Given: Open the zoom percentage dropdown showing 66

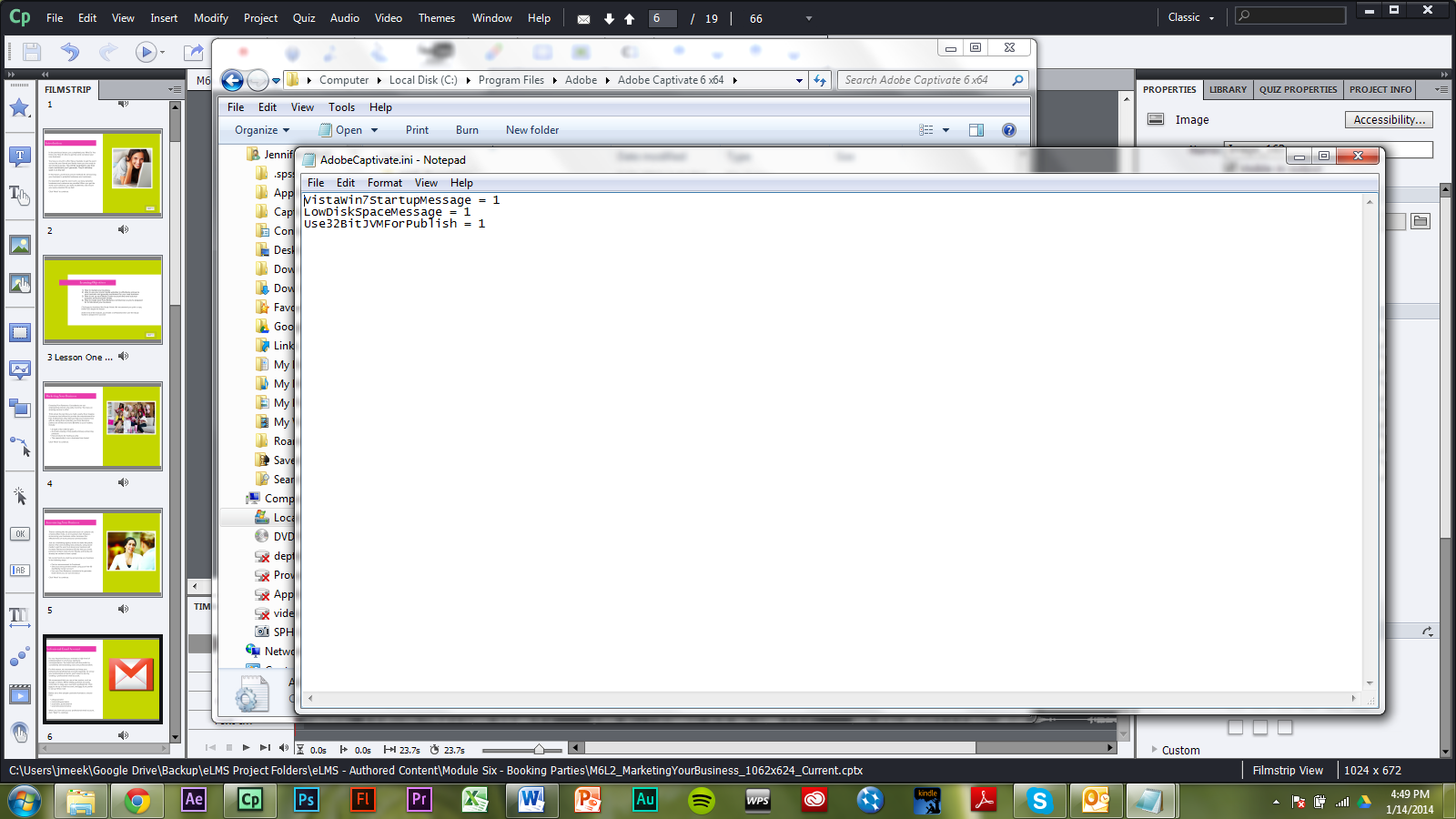Looking at the screenshot, I should point(809,18).
